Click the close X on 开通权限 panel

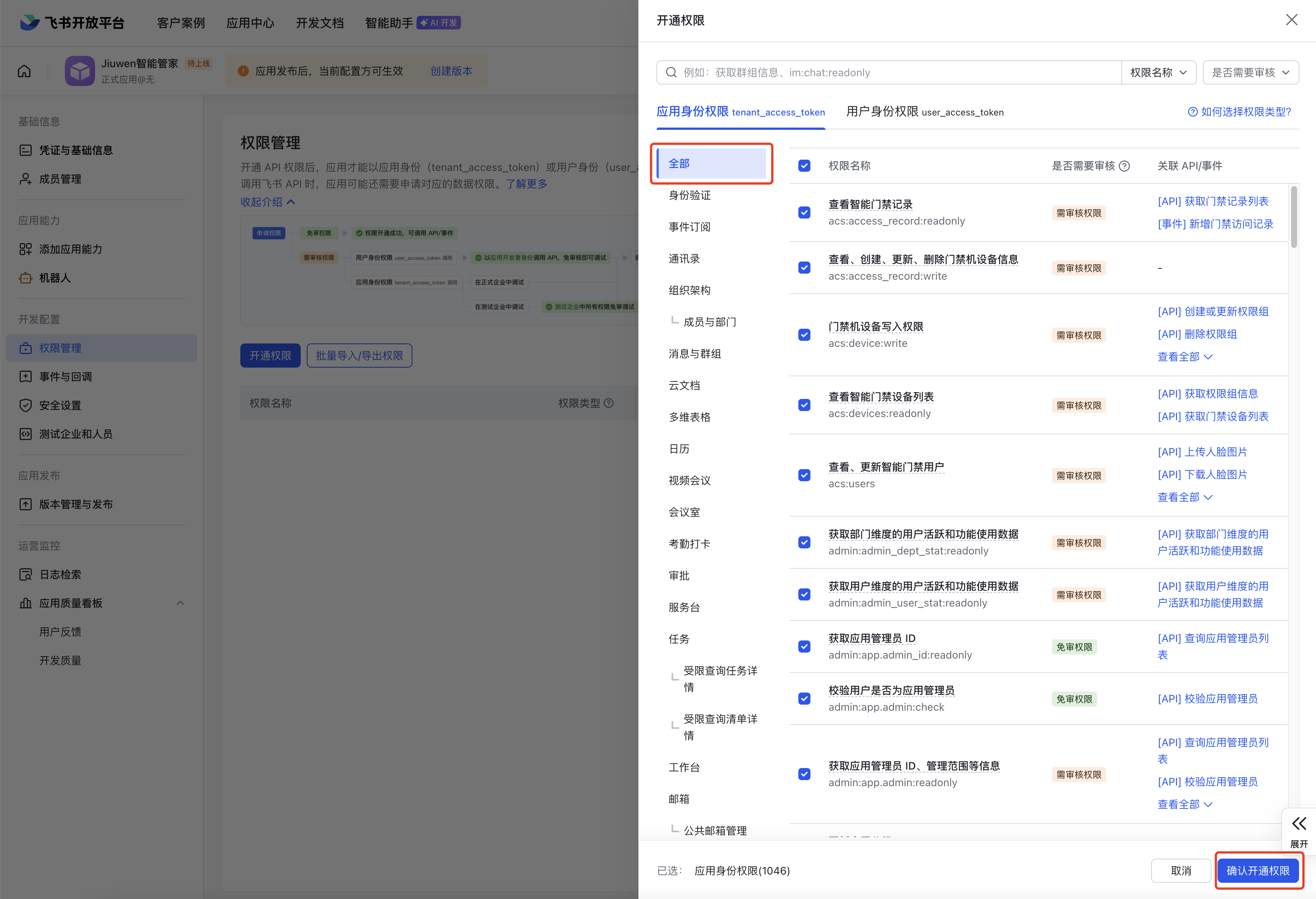click(x=1291, y=20)
